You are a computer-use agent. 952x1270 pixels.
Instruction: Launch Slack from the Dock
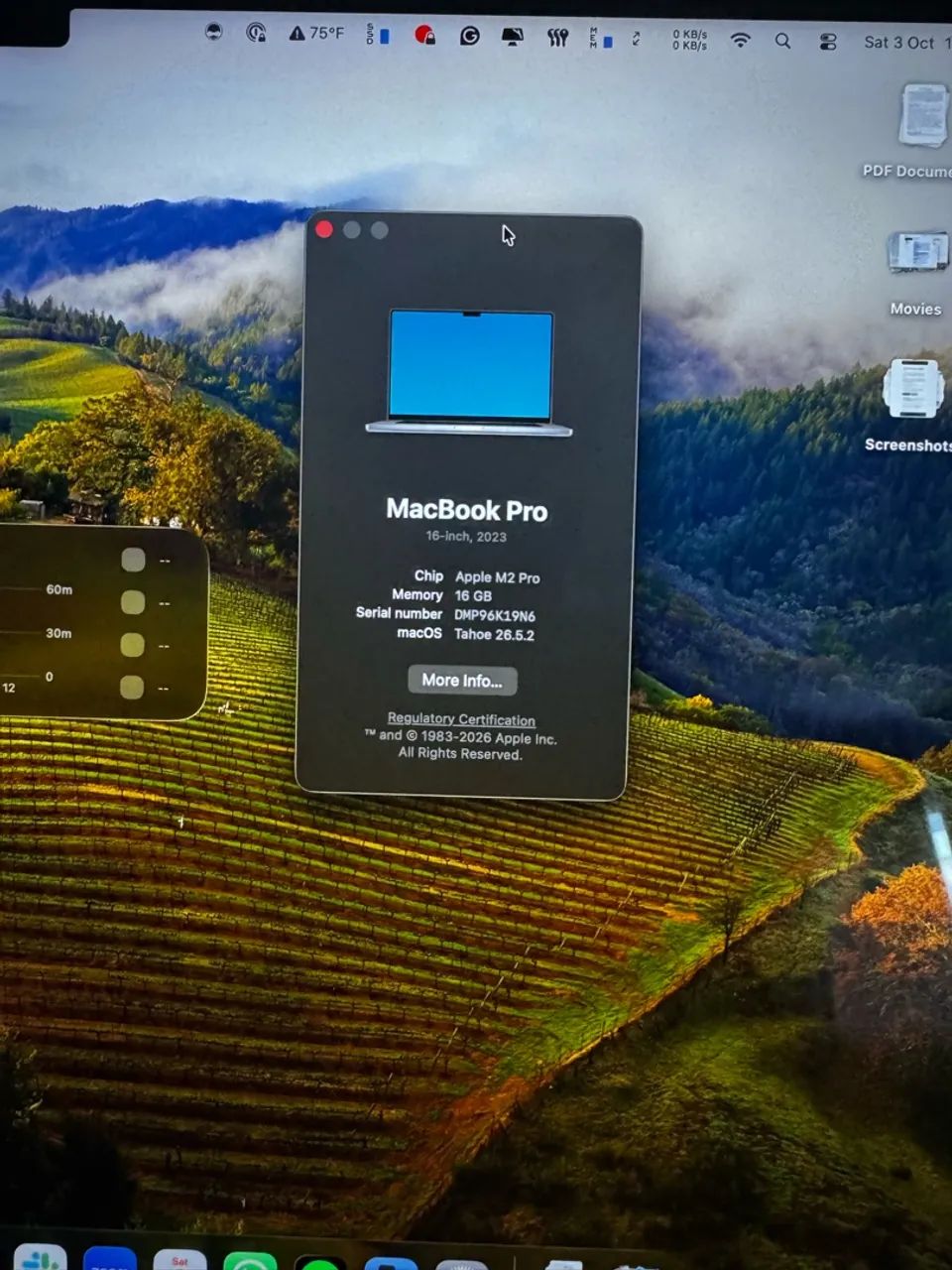tap(40, 1257)
